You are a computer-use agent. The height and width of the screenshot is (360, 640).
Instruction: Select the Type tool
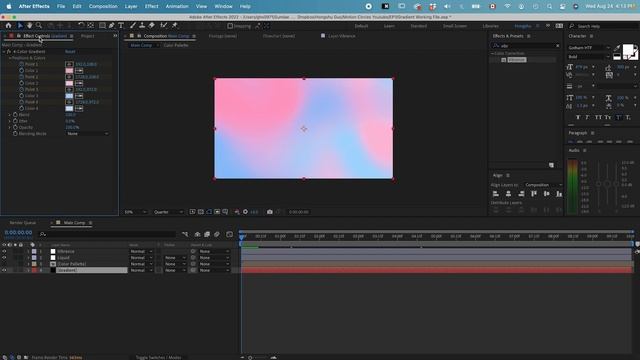click(x=121, y=25)
